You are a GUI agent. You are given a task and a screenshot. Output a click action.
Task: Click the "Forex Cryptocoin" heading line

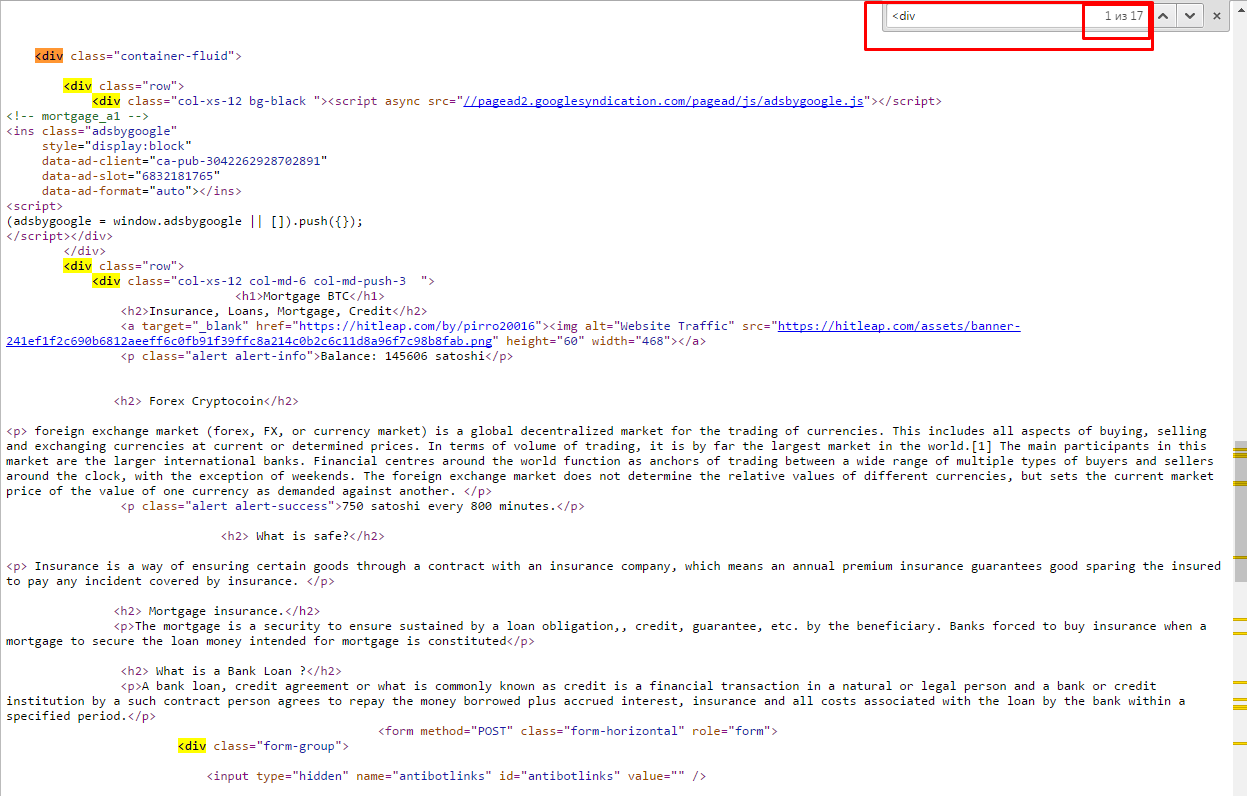[x=206, y=401]
